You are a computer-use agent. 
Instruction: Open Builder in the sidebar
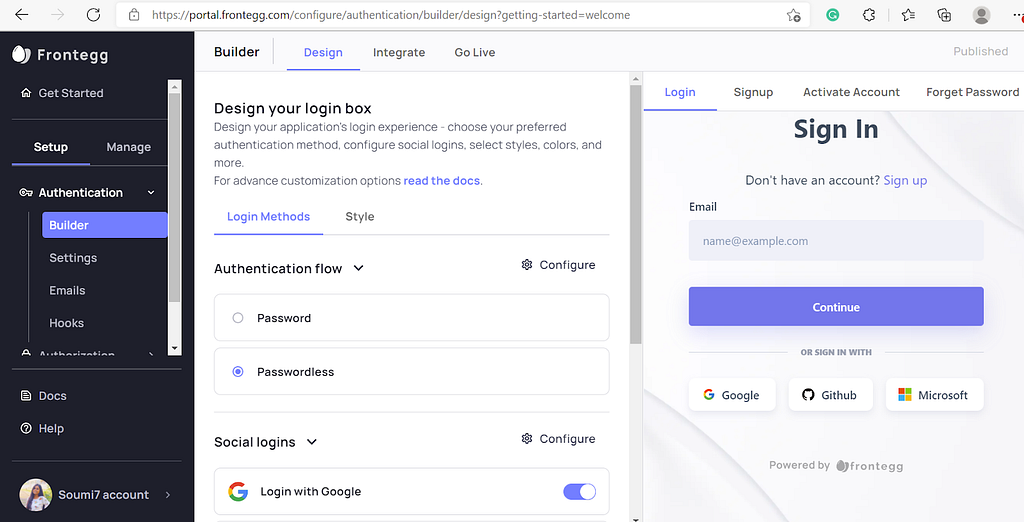pos(104,225)
